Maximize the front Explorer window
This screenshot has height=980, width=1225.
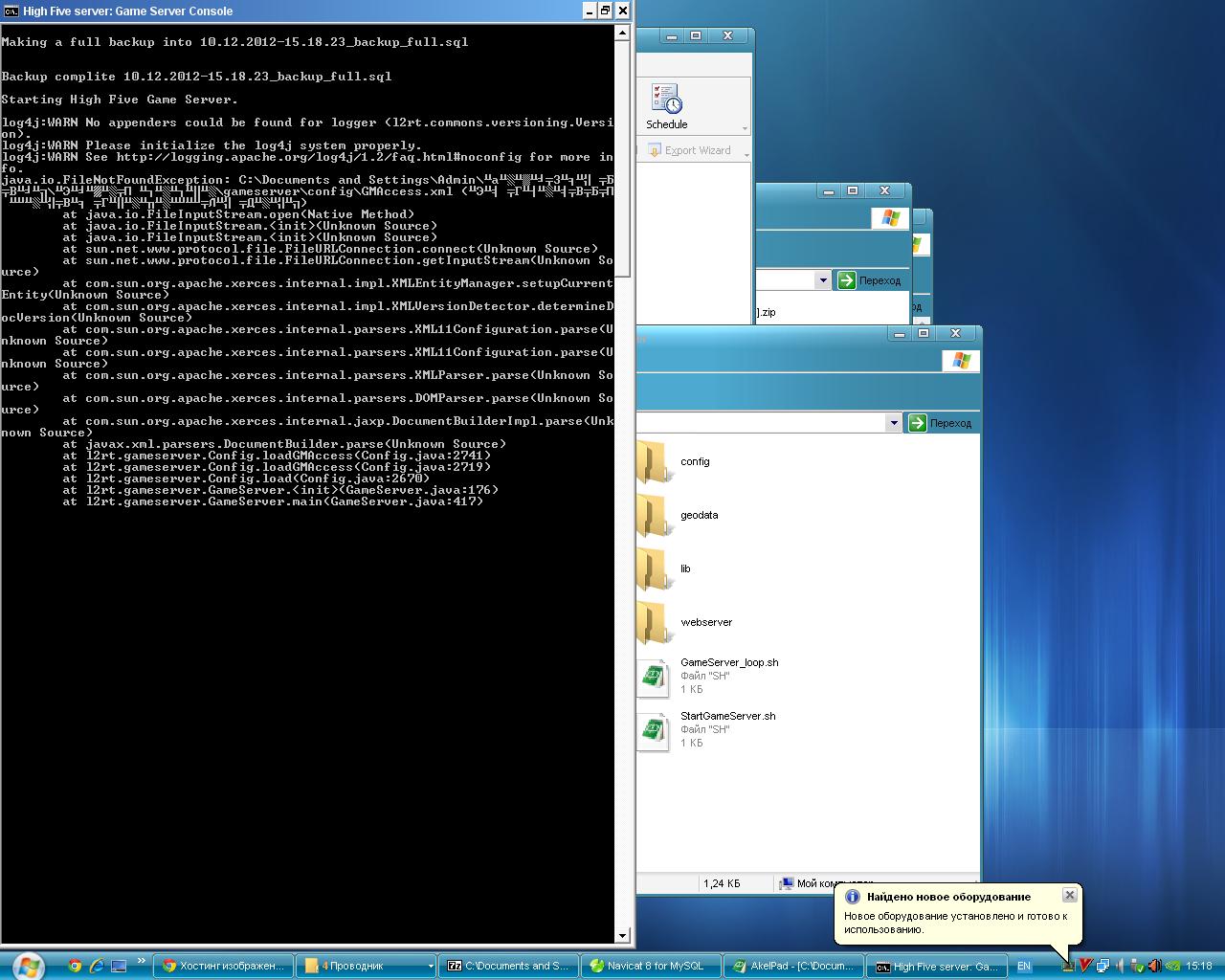pyautogui.click(x=924, y=333)
